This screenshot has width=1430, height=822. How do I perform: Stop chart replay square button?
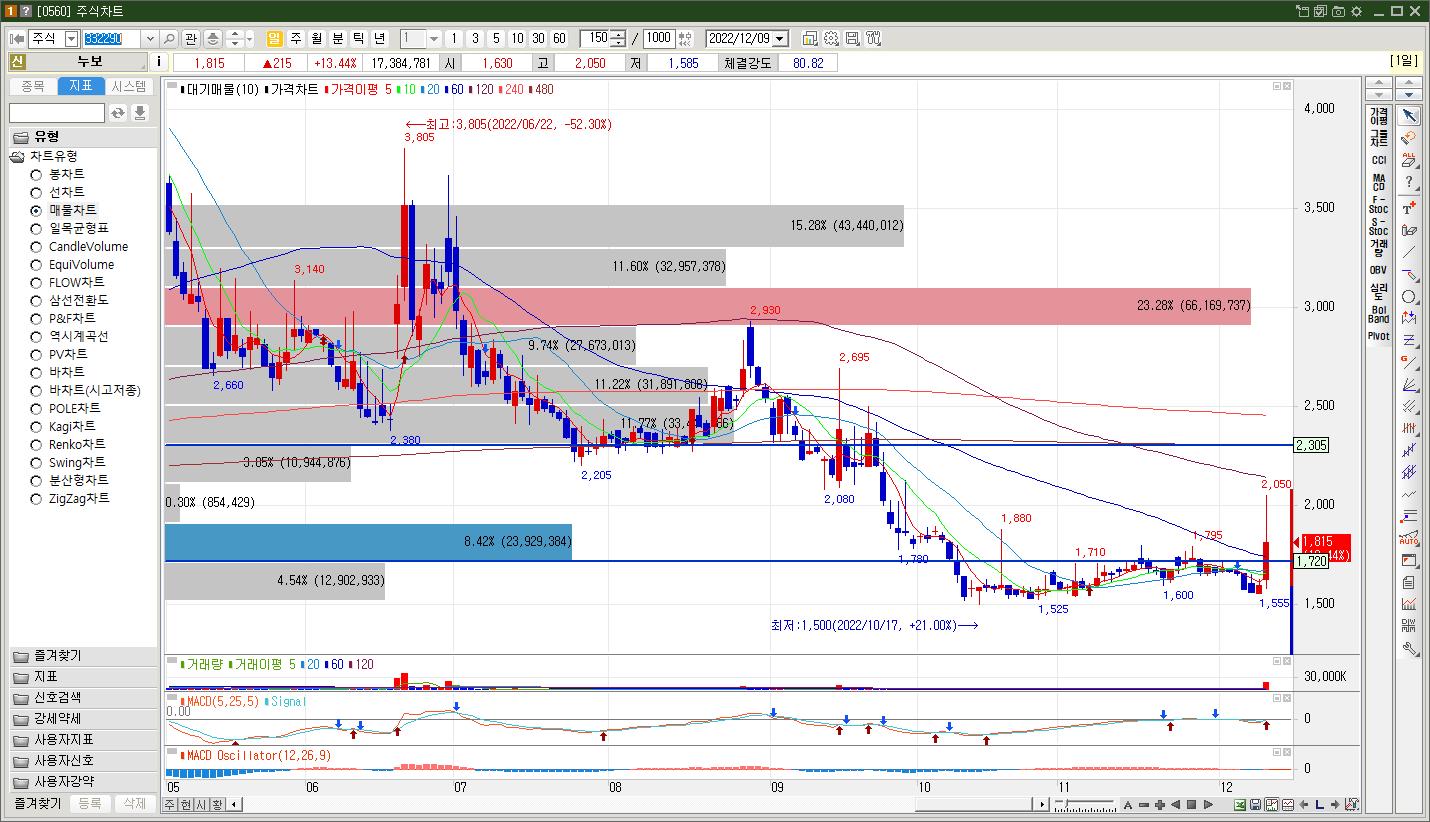[1192, 805]
